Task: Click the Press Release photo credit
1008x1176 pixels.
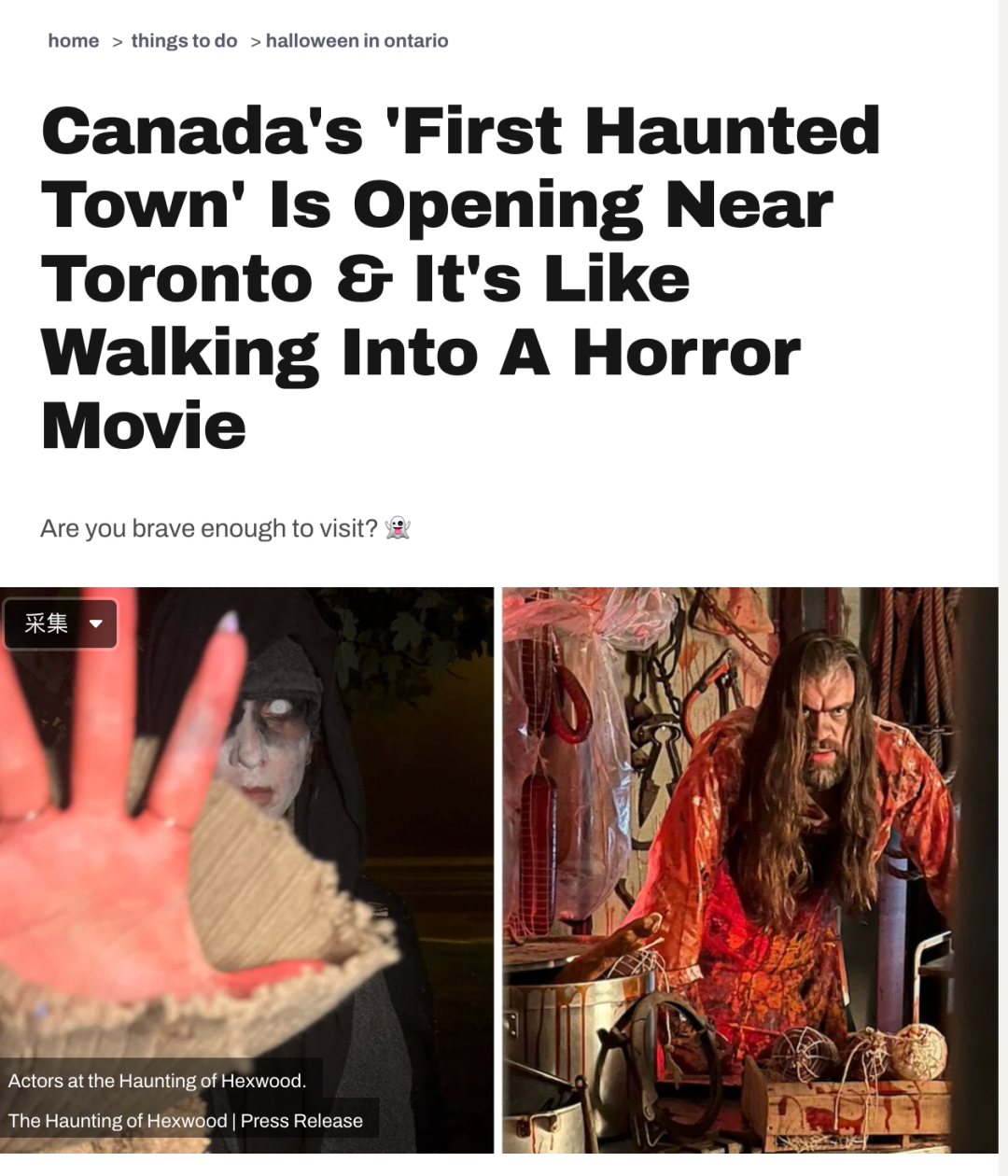Action: point(186,1121)
